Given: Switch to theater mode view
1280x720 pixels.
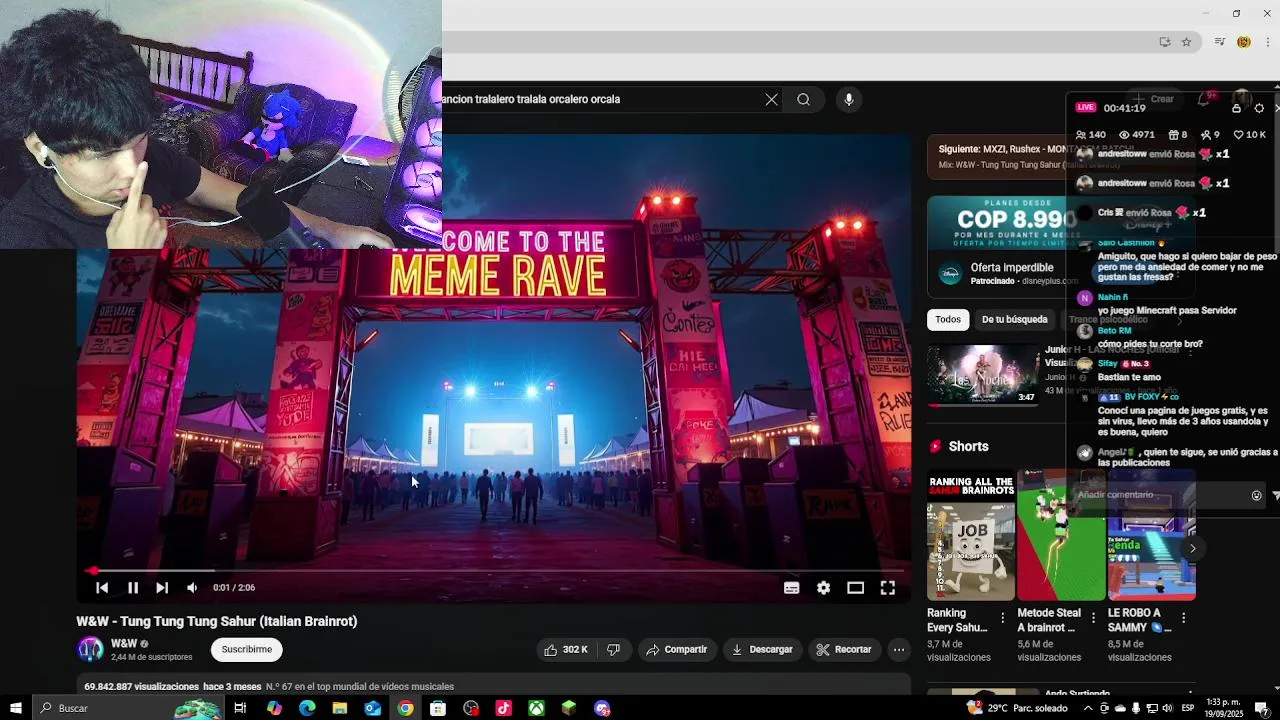Looking at the screenshot, I should 855,588.
